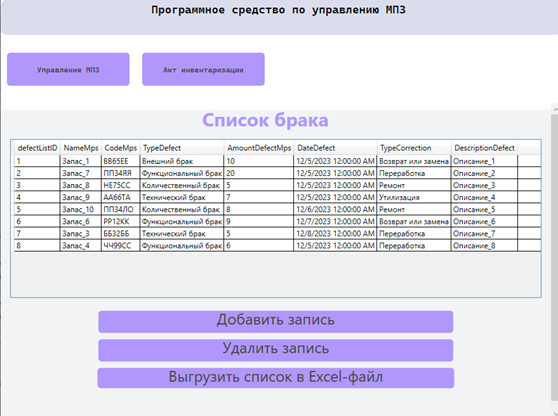
Task: Select Технический брак in the Запас_9 row
Action: 182,198
